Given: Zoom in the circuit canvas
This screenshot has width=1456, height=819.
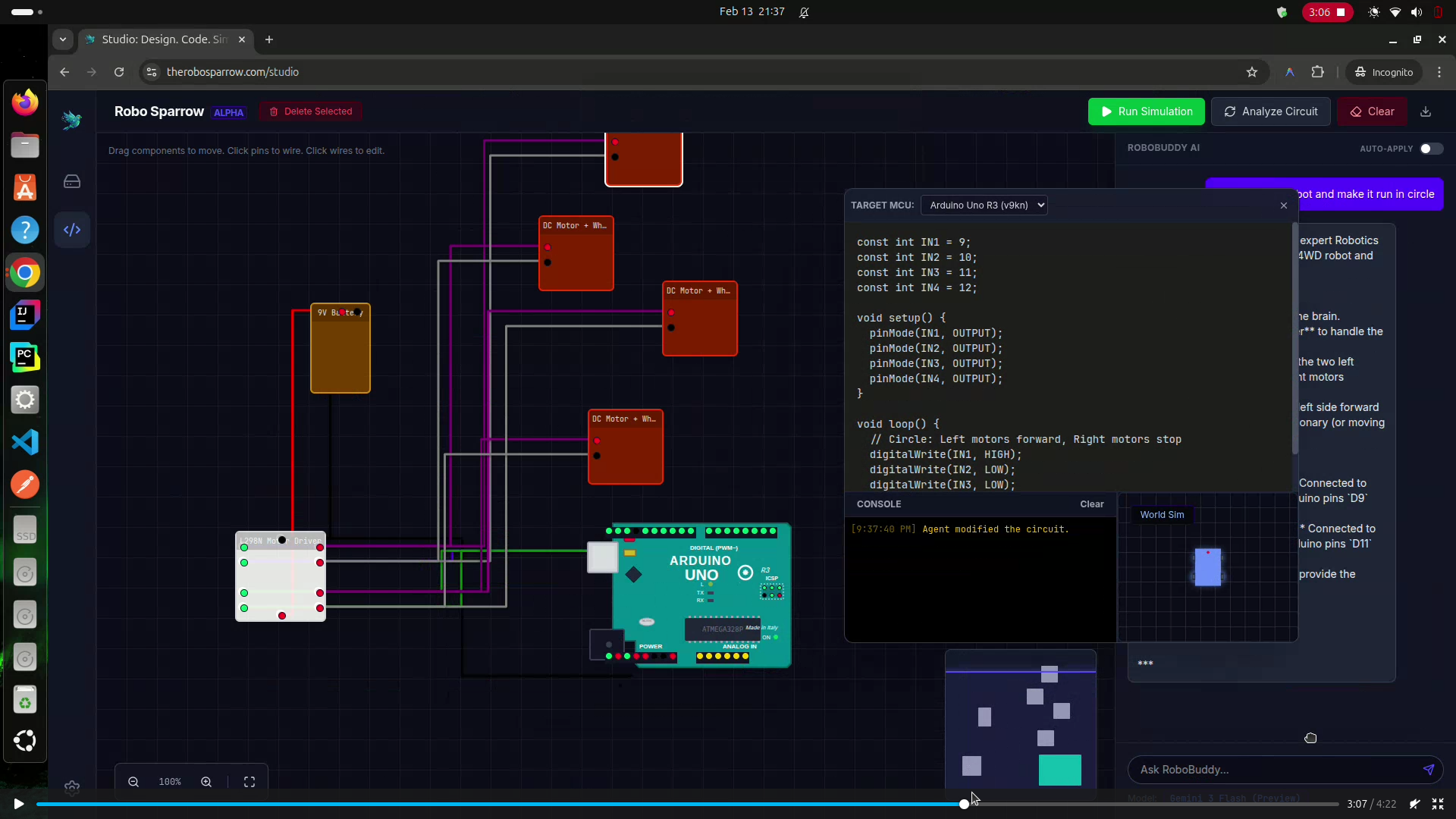Looking at the screenshot, I should pyautogui.click(x=206, y=782).
